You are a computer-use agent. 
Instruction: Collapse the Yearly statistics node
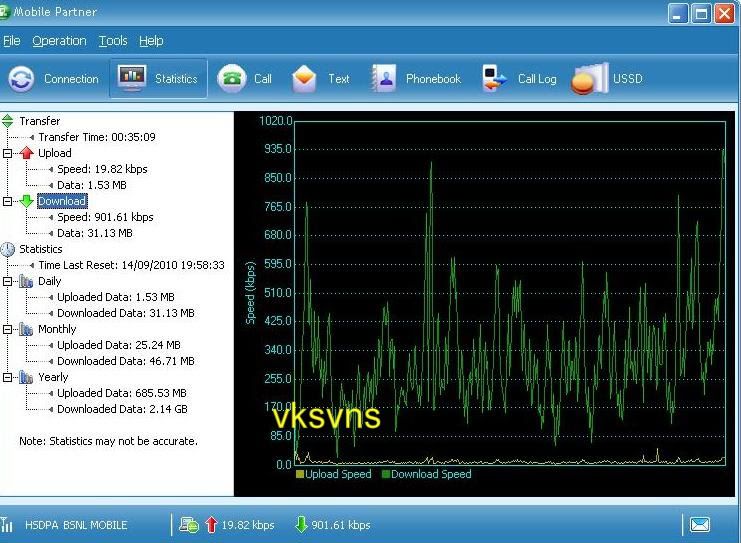(x=8, y=378)
